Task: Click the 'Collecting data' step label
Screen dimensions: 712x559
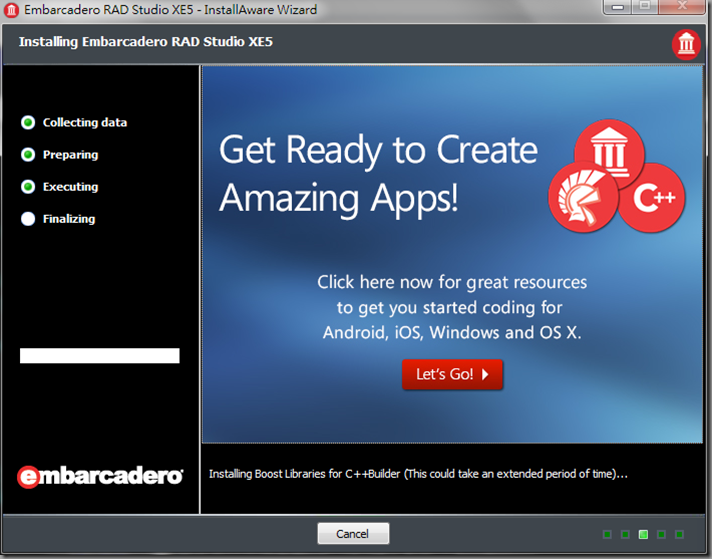Action: pyautogui.click(x=85, y=123)
